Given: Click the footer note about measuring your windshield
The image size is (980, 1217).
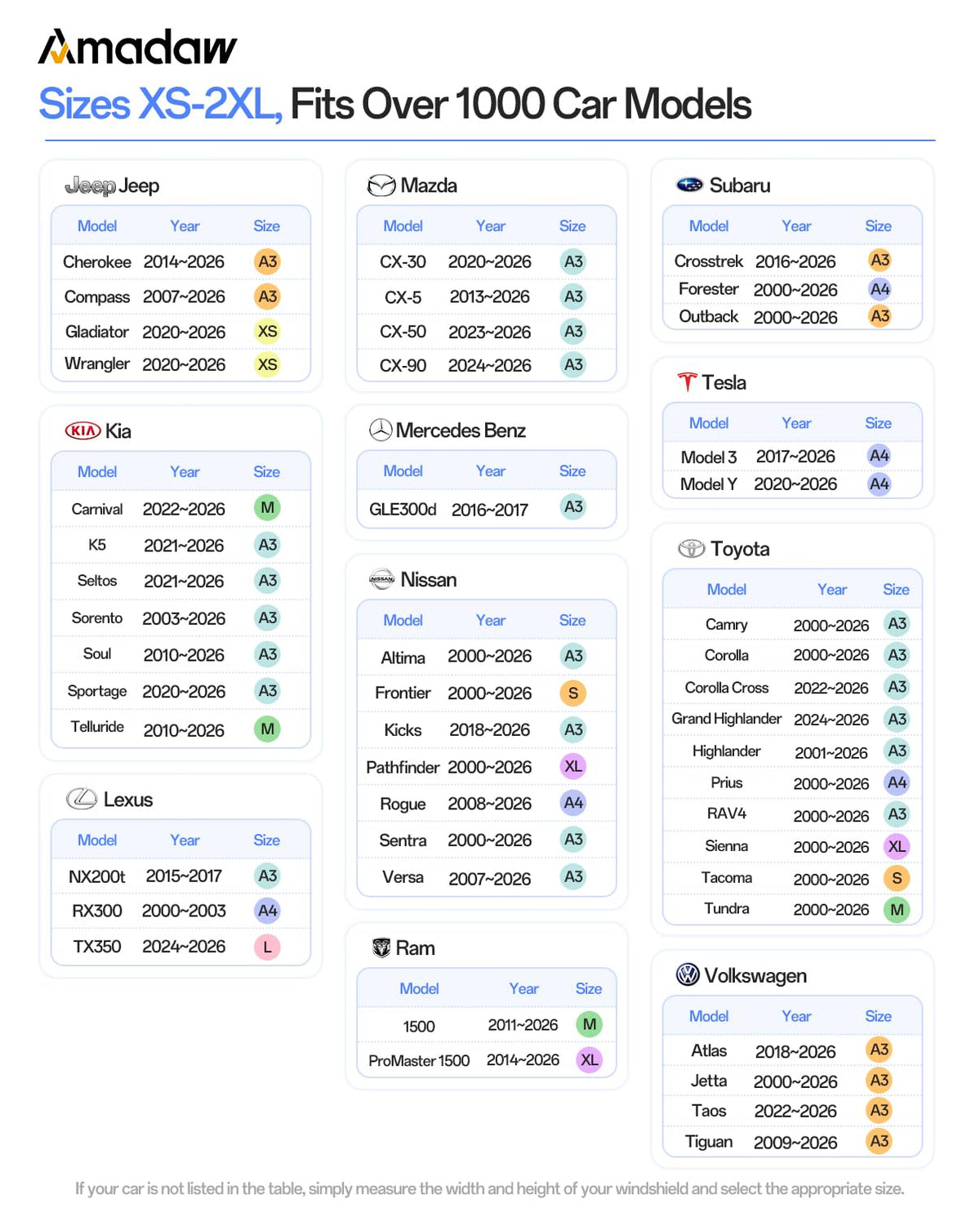Looking at the screenshot, I should (x=489, y=1188).
